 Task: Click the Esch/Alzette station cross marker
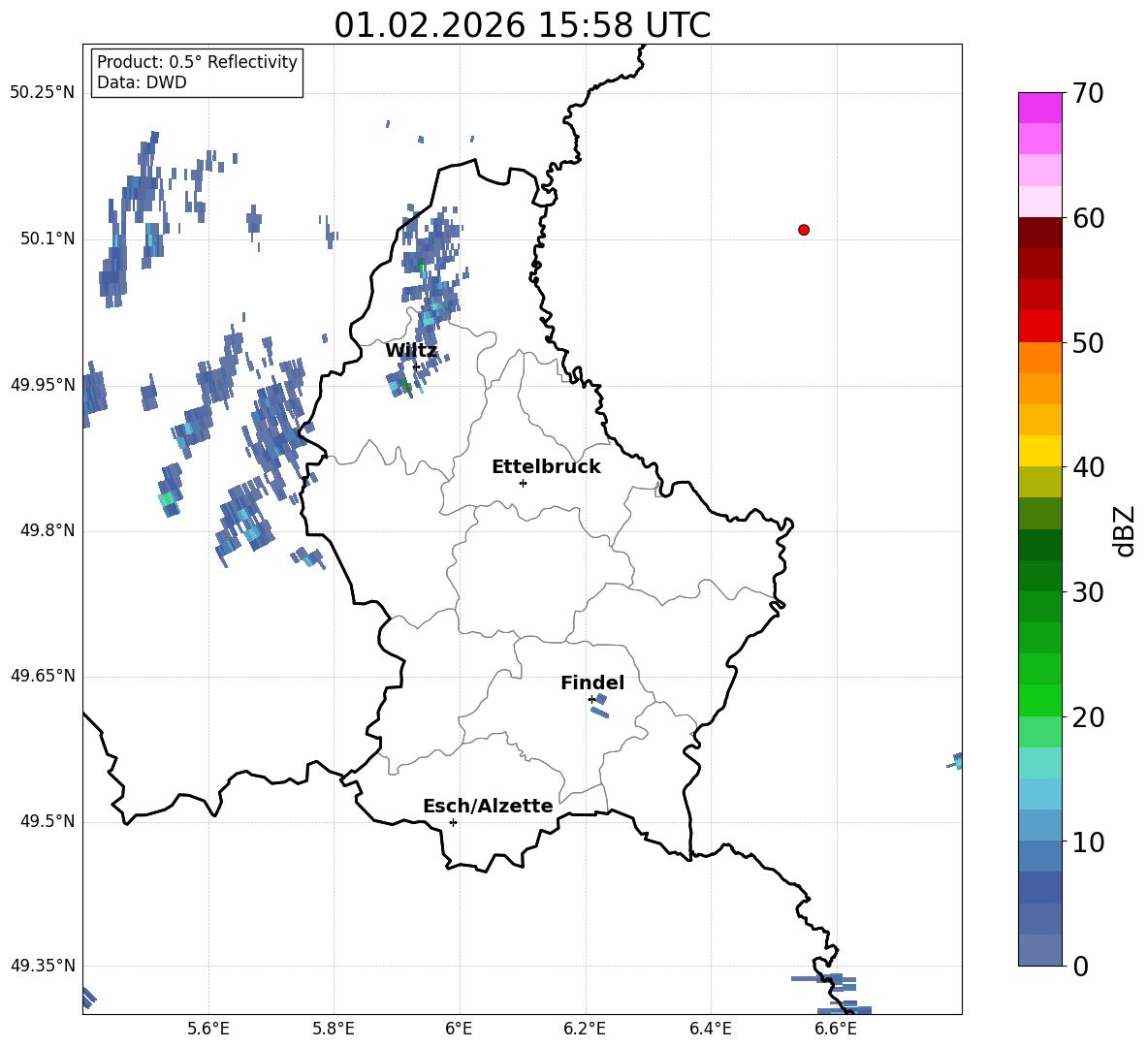[453, 822]
